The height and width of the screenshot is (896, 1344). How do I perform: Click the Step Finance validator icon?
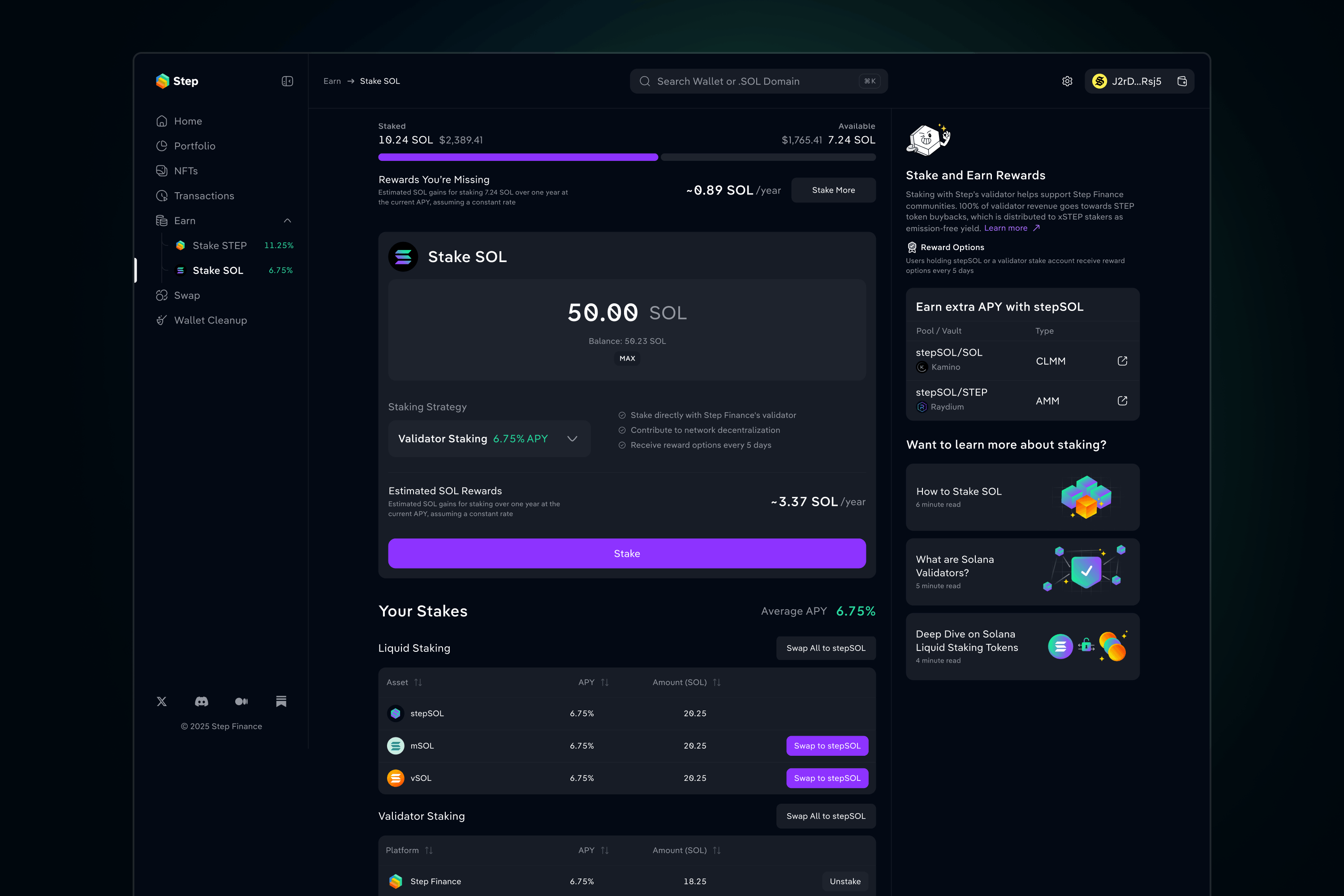[396, 881]
